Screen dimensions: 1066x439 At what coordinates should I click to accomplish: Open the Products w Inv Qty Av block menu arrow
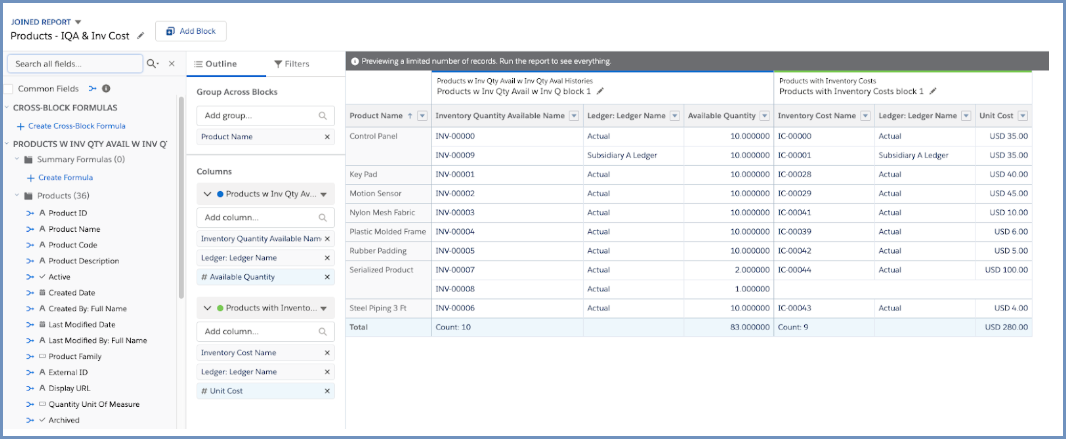(x=324, y=194)
